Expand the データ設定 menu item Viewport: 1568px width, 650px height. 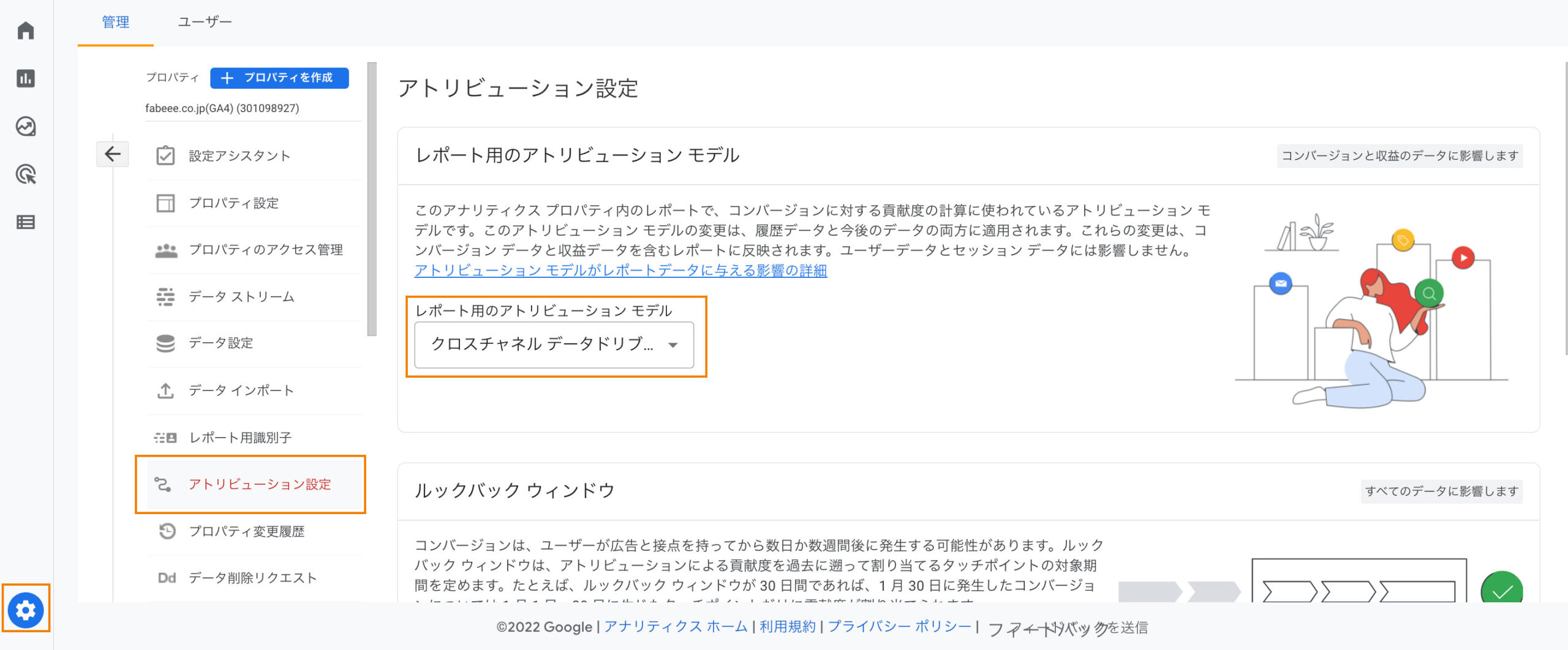pyautogui.click(x=254, y=343)
